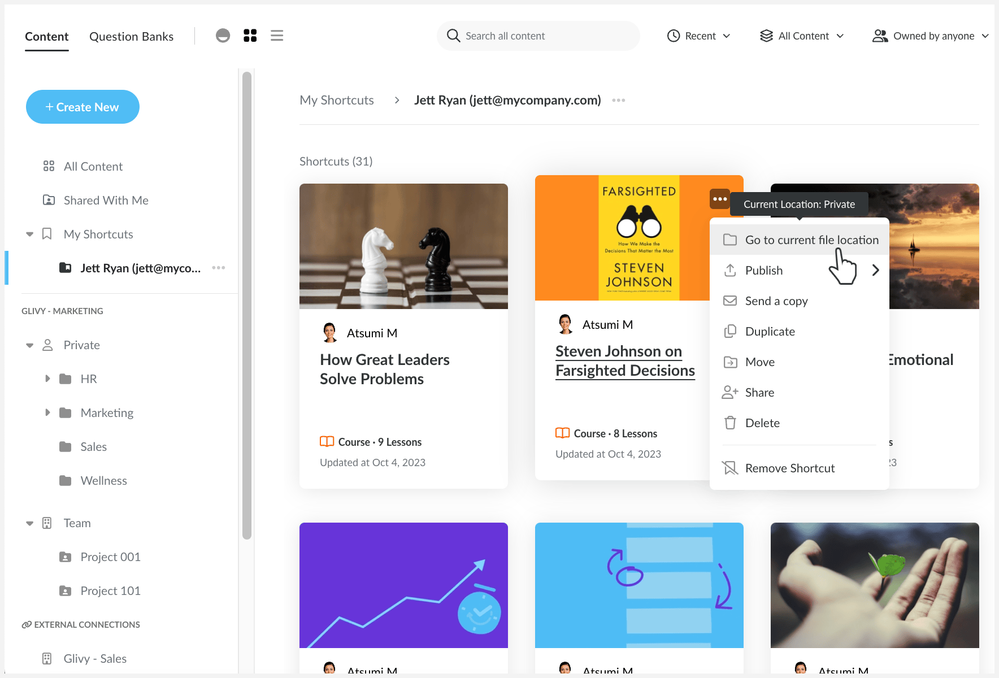Viewport: 999px width, 678px height.
Task: Click the shared folder icon for Project 101
Action: (x=65, y=591)
